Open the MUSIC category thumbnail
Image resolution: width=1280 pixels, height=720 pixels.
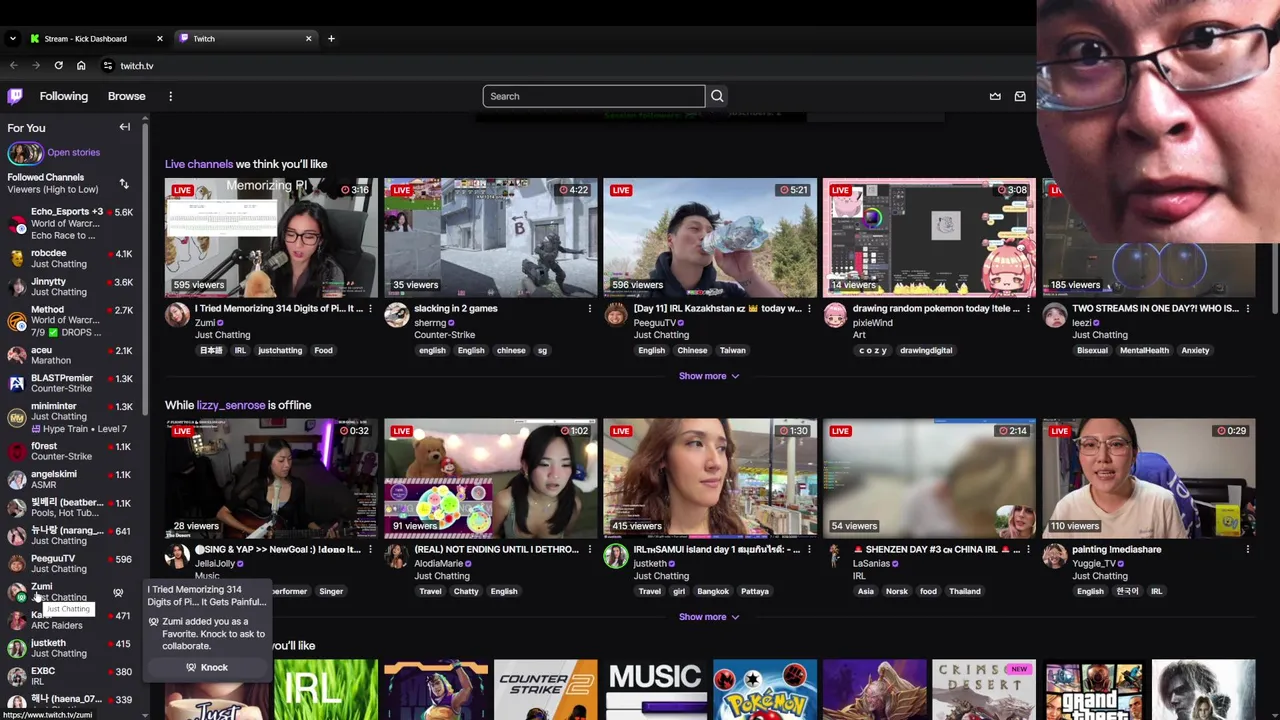pos(655,689)
